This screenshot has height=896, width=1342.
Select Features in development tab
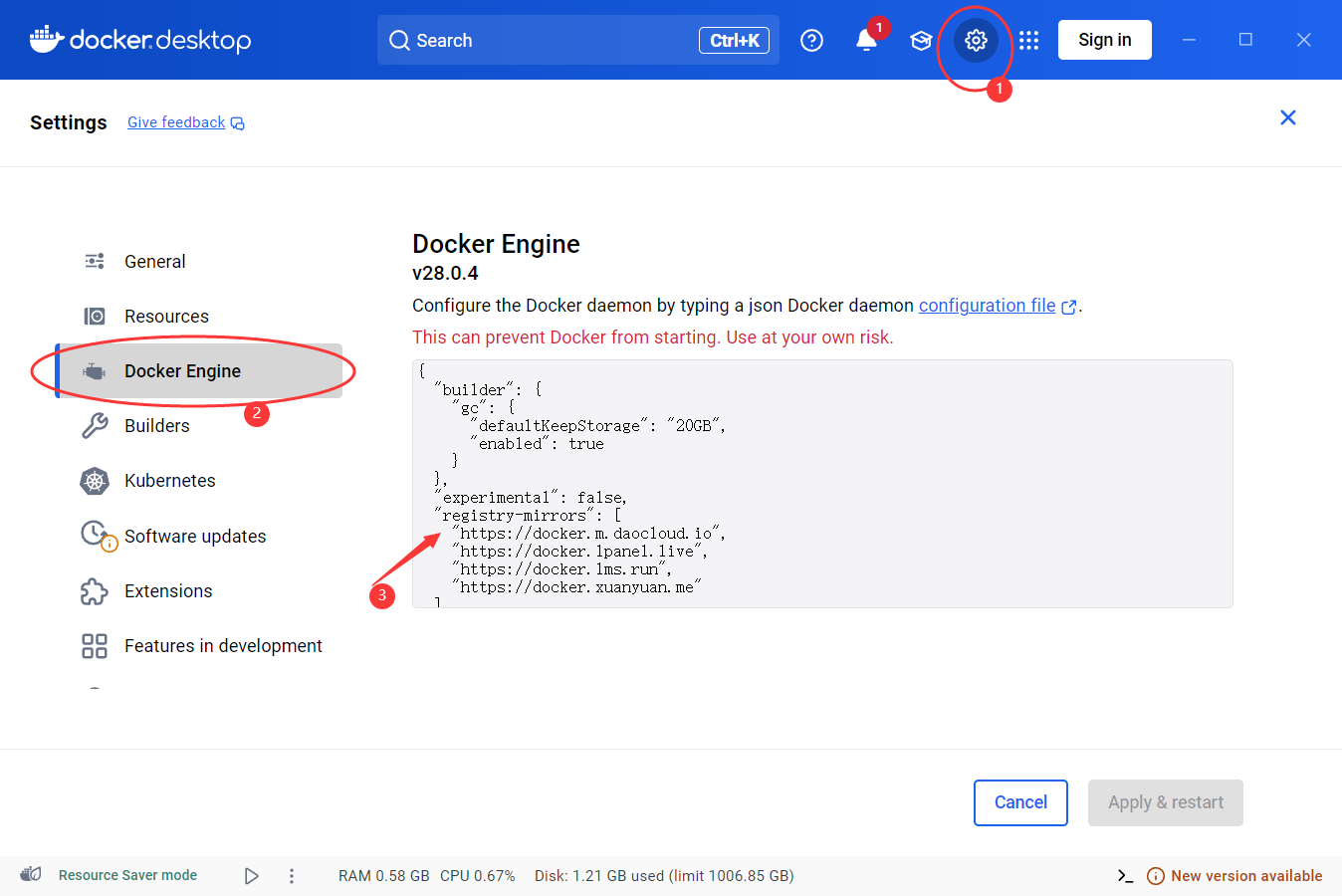click(x=199, y=645)
